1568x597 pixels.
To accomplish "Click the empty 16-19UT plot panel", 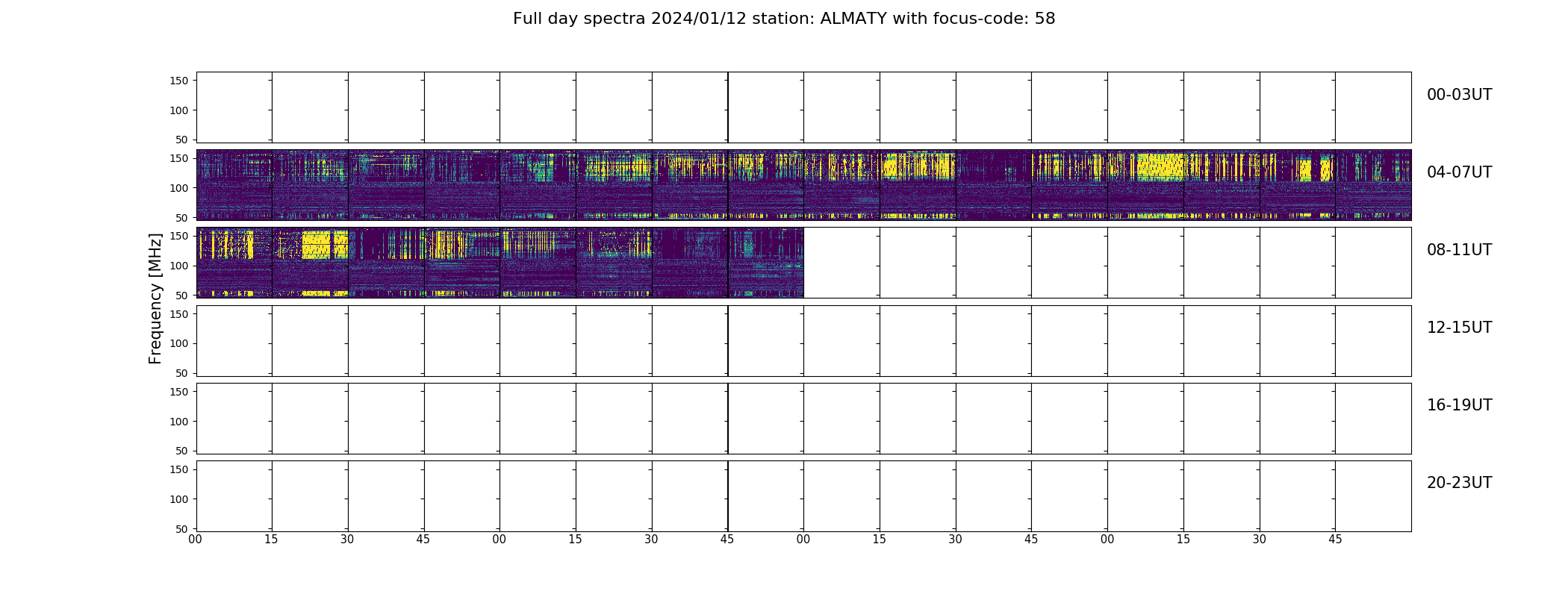I will (x=803, y=418).
